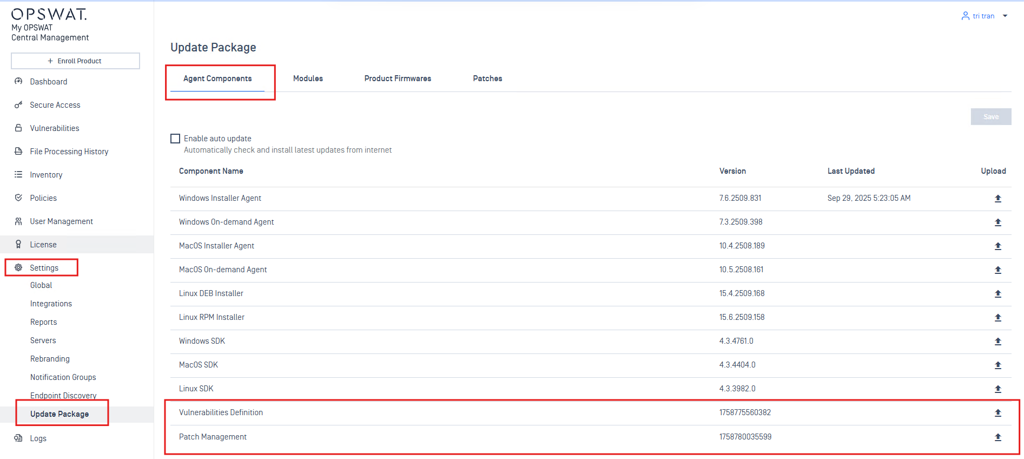Click the Policies shield icon

pyautogui.click(x=18, y=198)
